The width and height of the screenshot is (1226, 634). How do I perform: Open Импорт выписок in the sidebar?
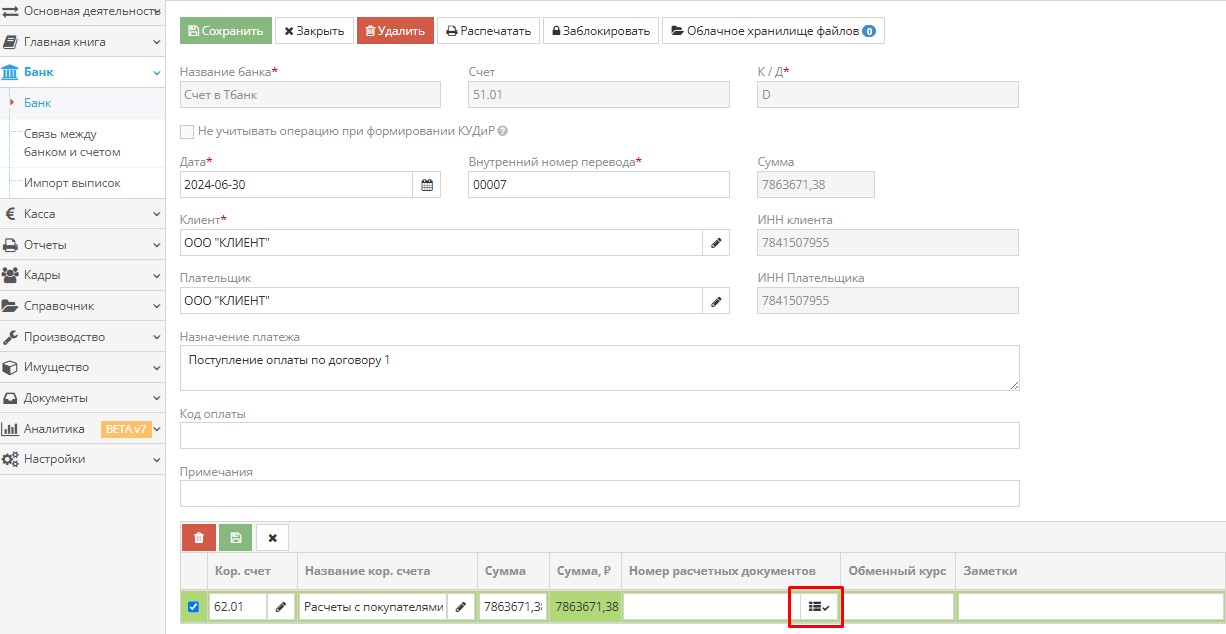point(72,183)
